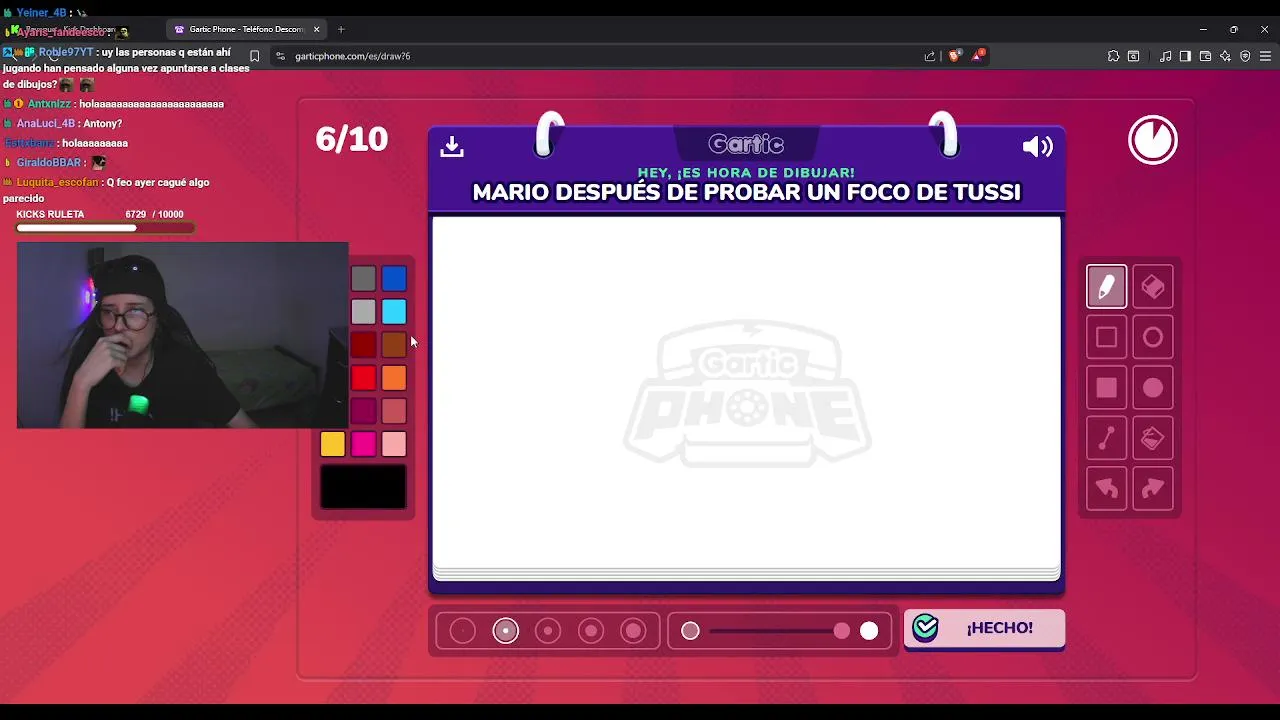Pick the dusty rose color swatch

click(x=394, y=411)
